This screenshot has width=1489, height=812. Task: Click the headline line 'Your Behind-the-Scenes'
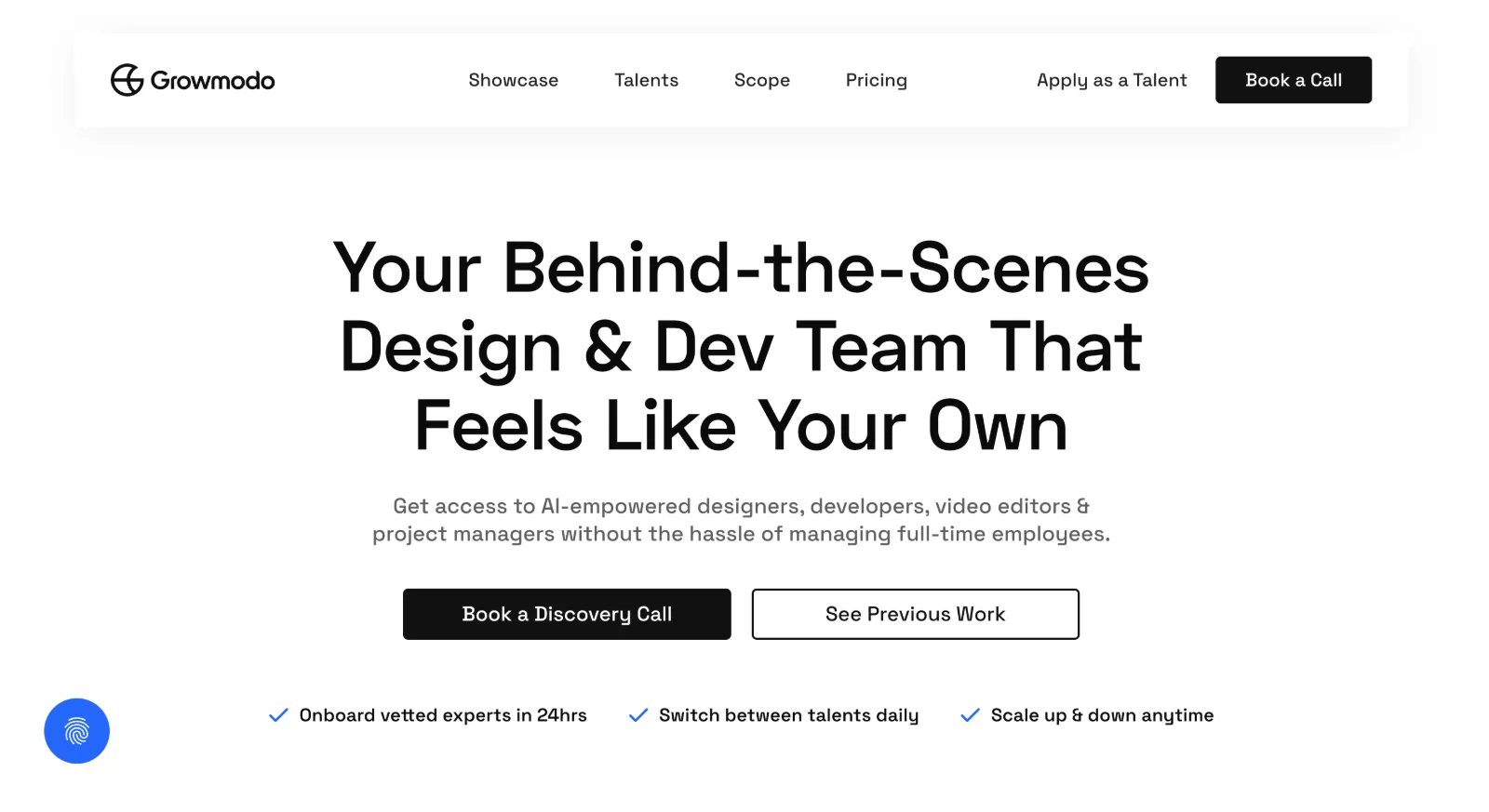pyautogui.click(x=741, y=268)
